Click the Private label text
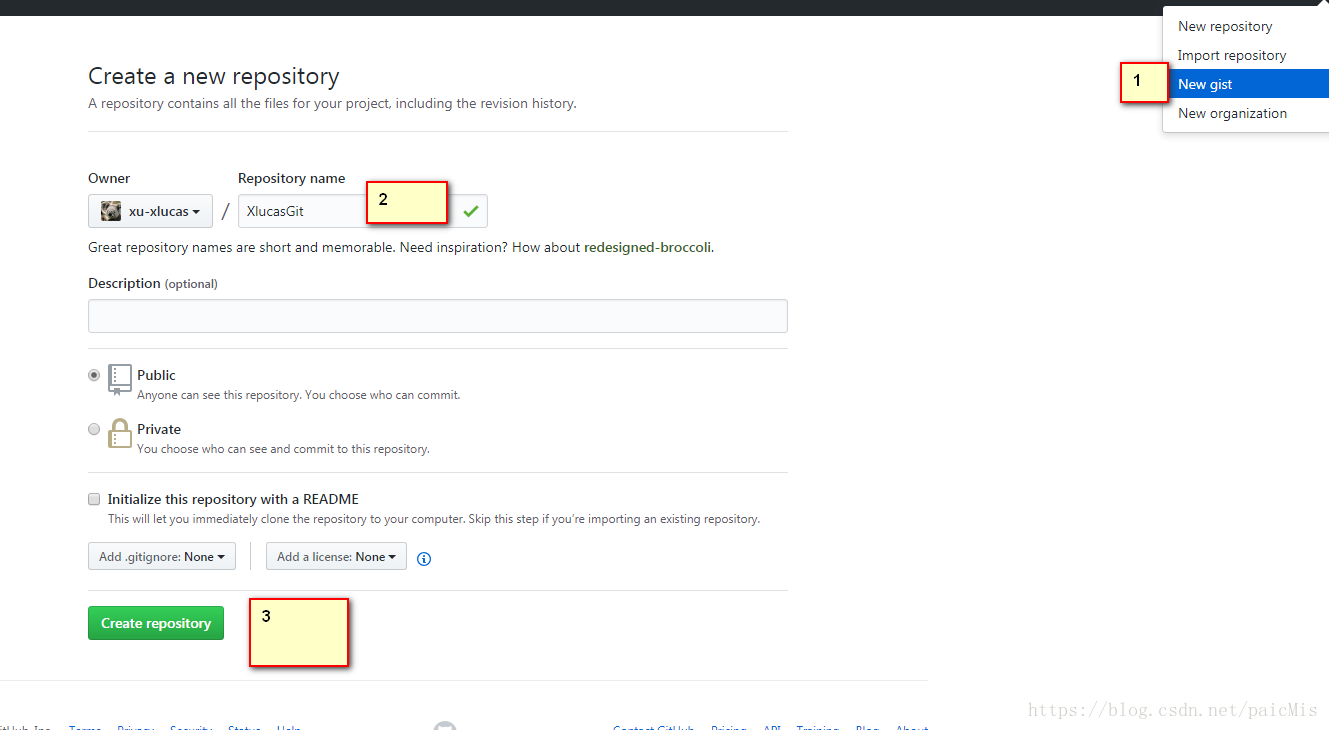This screenshot has height=730, width=1329. (159, 429)
